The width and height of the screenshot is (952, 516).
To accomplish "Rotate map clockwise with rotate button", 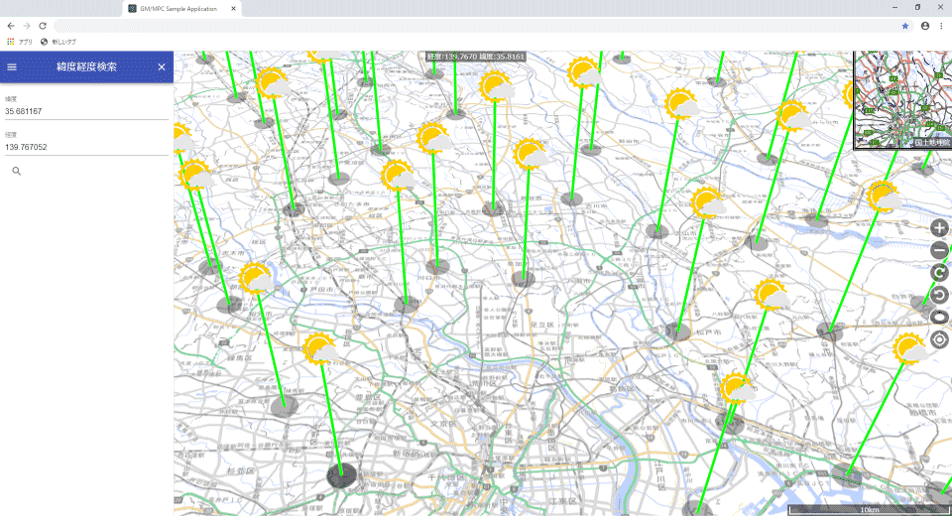I will (x=939, y=273).
